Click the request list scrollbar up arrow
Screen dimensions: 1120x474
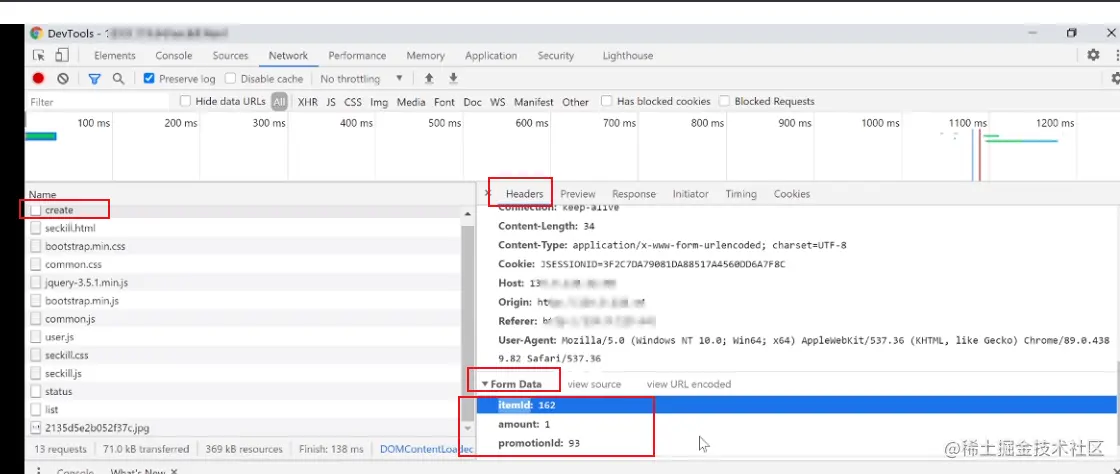(468, 214)
